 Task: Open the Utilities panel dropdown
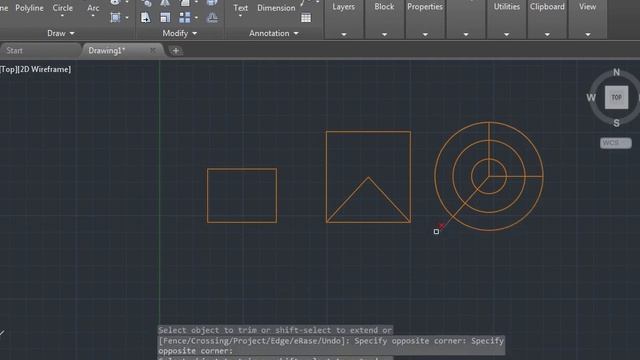coord(507,35)
